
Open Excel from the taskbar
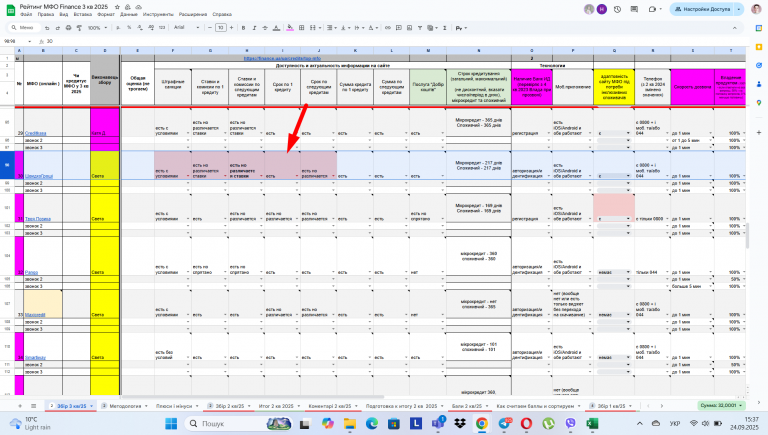tap(592, 423)
